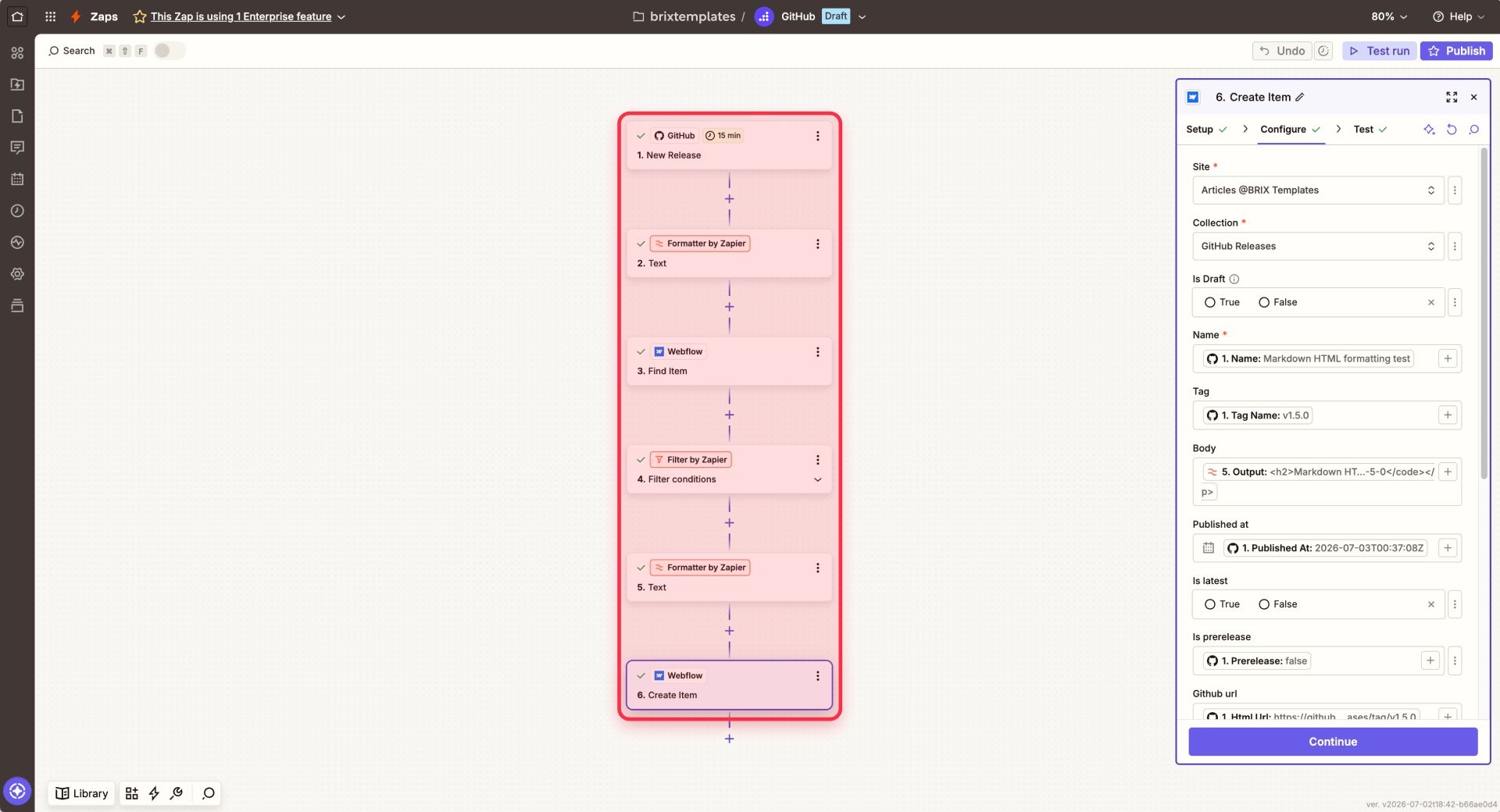This screenshot has height=812, width=1500.
Task: Open the Help dropdown menu
Action: (1458, 16)
